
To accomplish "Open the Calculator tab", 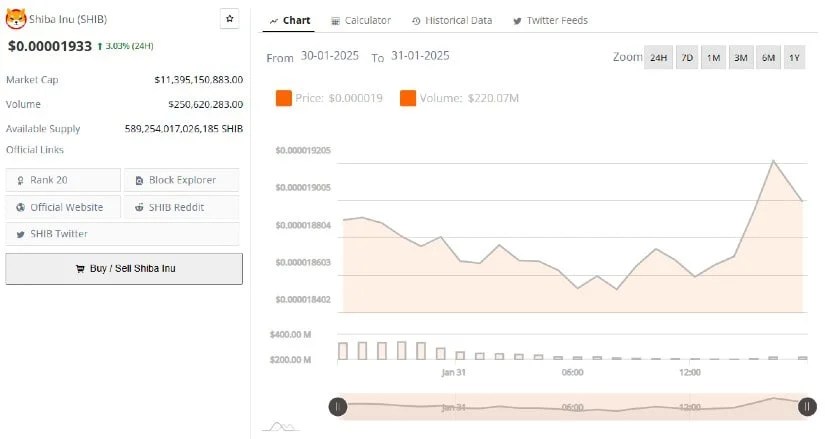I will pos(361,20).
